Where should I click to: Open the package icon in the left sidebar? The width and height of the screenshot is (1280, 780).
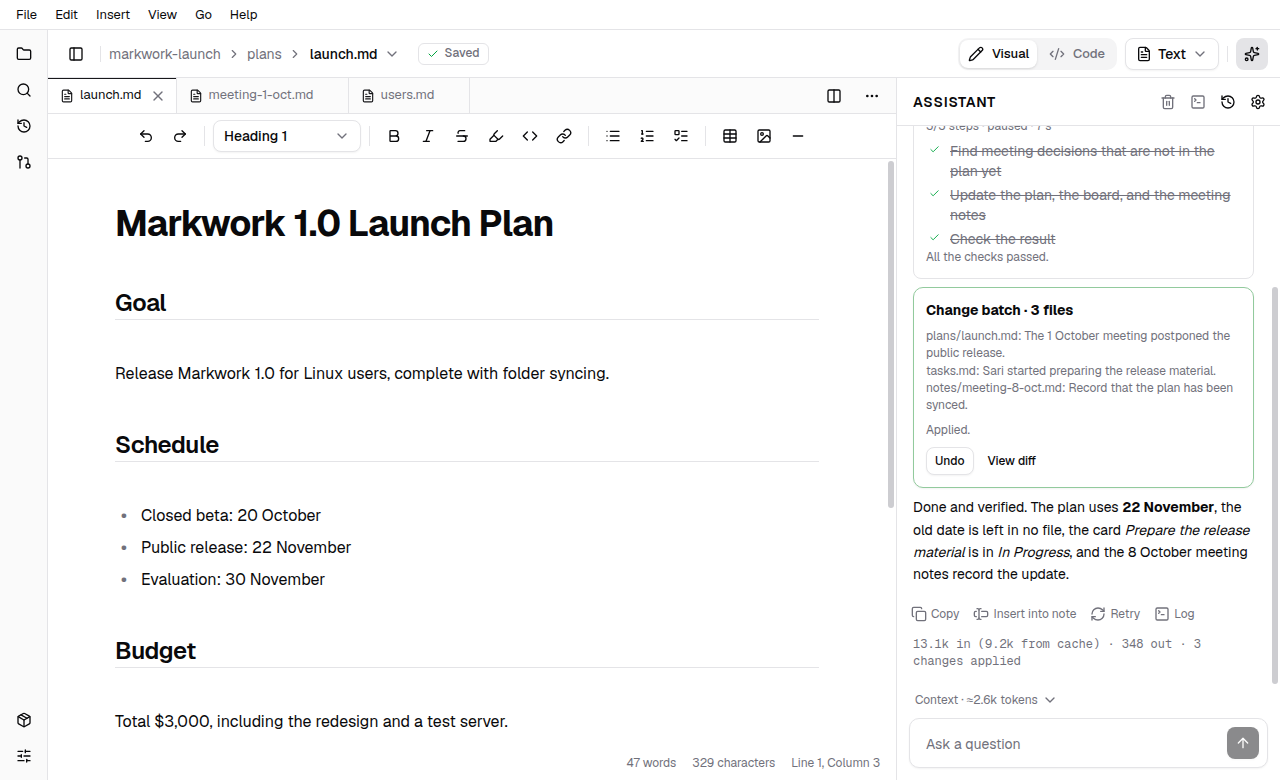[x=24, y=720]
